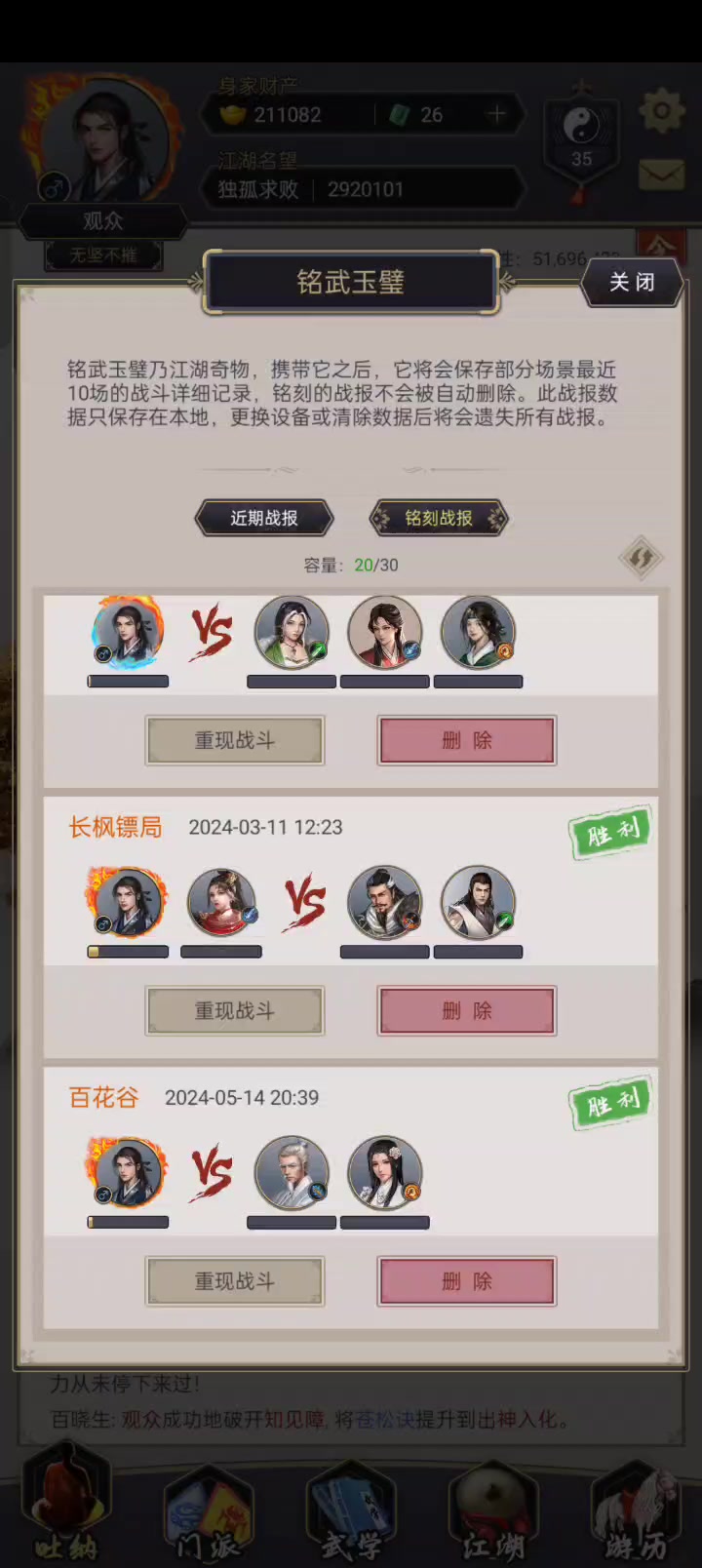This screenshot has height=1568, width=702.
Task: Delete the 百花谷 battle record
Action: pos(467,1281)
